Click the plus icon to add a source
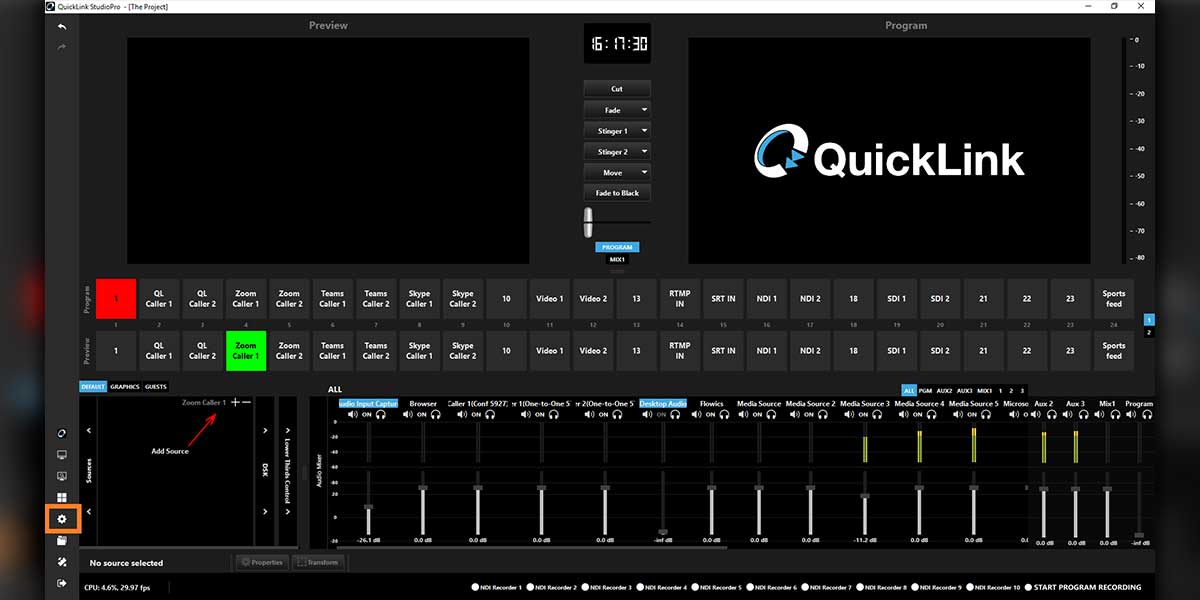Screen dimensions: 1200x600 [x=235, y=402]
